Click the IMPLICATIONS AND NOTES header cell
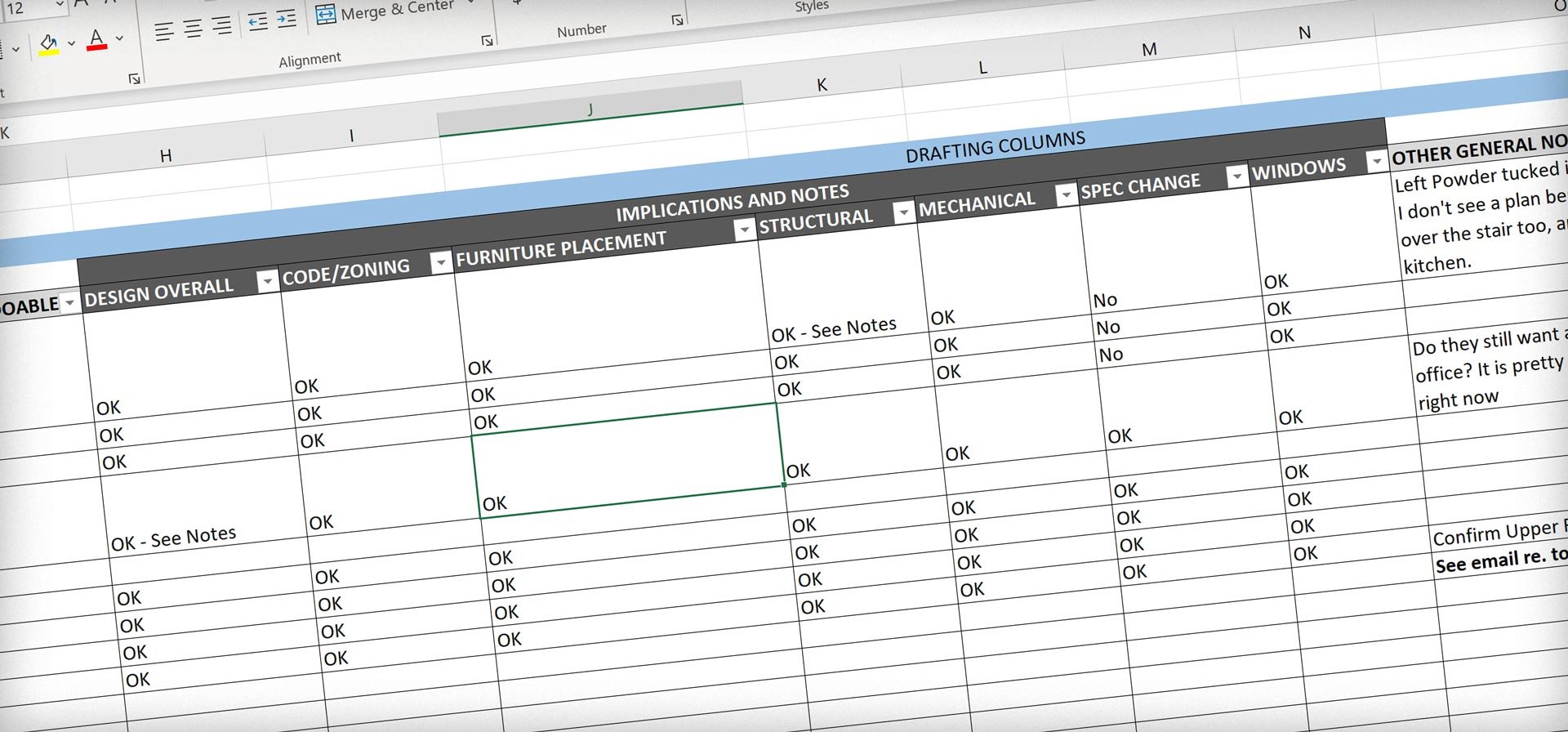The width and height of the screenshot is (1568, 732). [x=733, y=203]
